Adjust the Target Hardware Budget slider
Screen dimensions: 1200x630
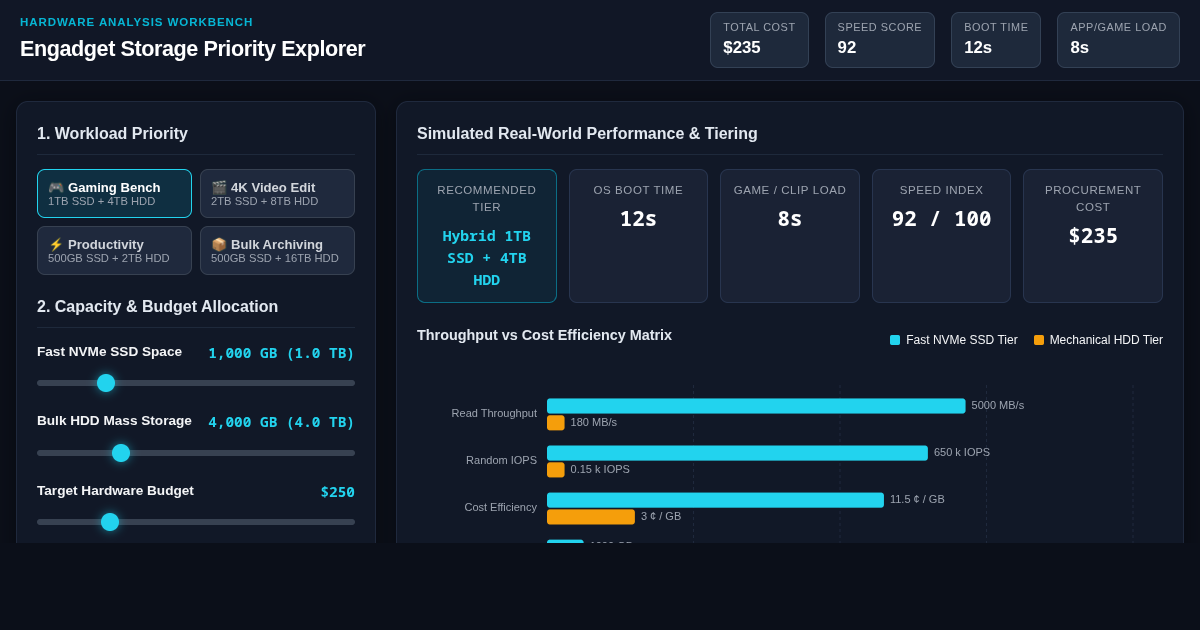point(196,522)
